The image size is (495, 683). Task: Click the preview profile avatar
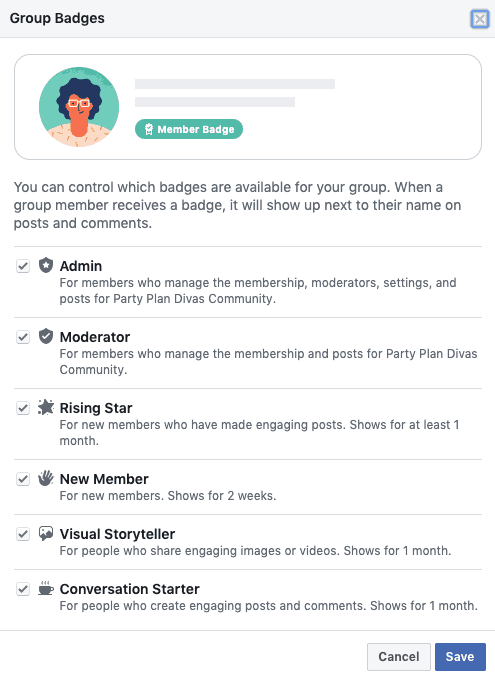point(79,107)
